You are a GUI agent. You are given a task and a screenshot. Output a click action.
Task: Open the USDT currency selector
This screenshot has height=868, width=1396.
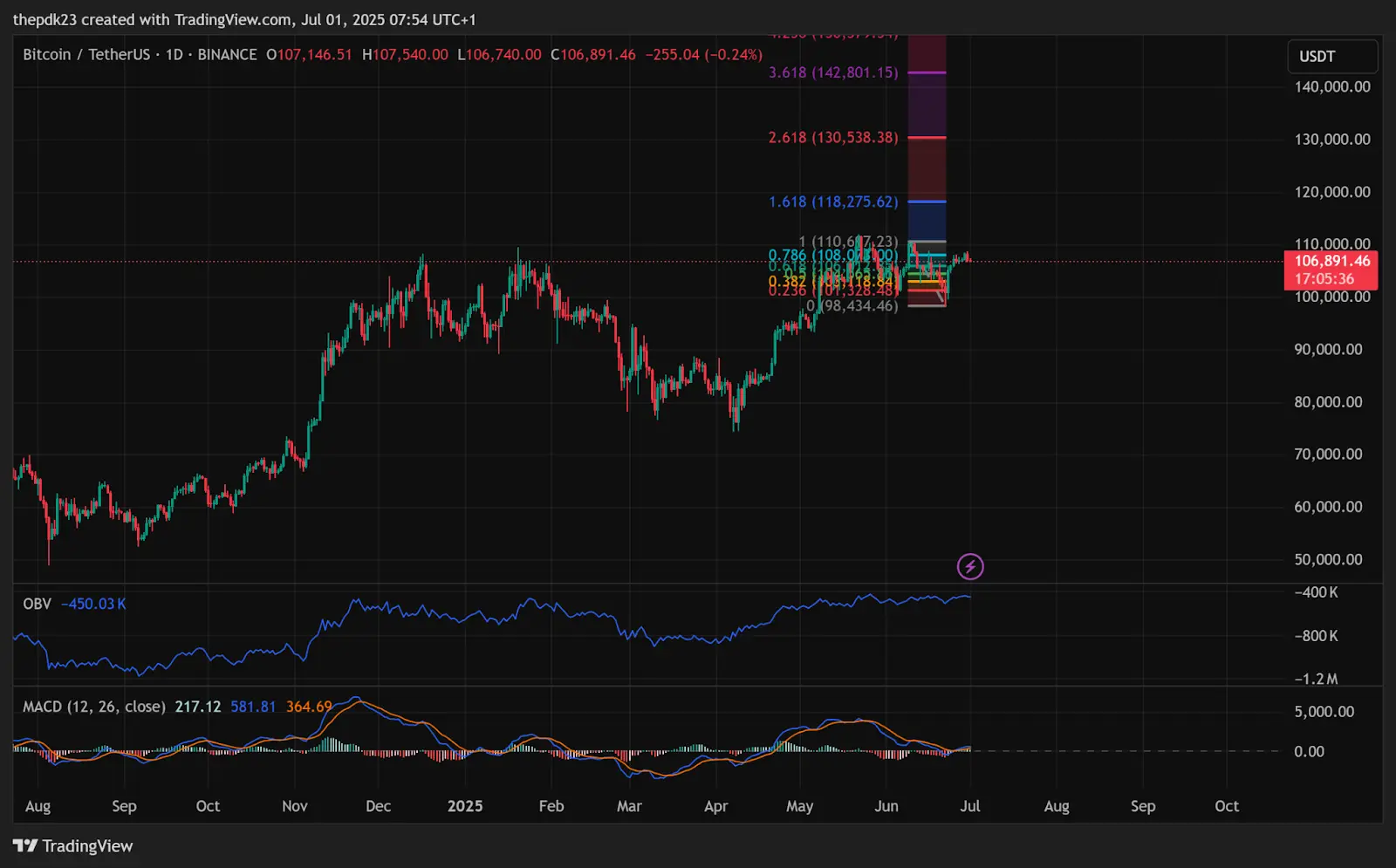(x=1332, y=56)
